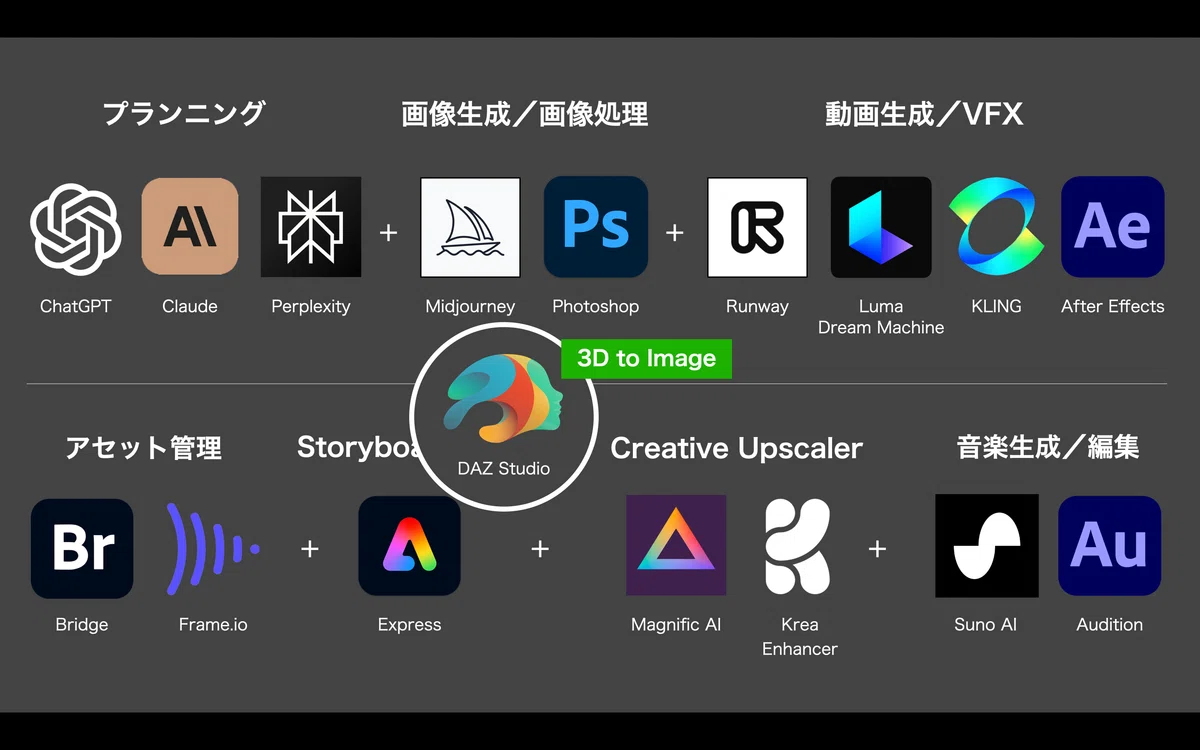
Task: Click the DAZ Studio text label
Action: (504, 468)
